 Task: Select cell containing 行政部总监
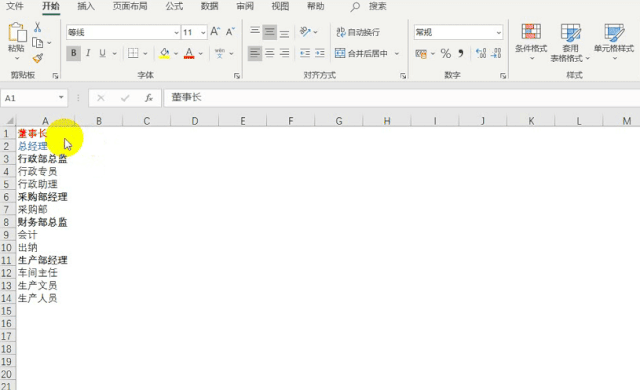click(x=45, y=158)
